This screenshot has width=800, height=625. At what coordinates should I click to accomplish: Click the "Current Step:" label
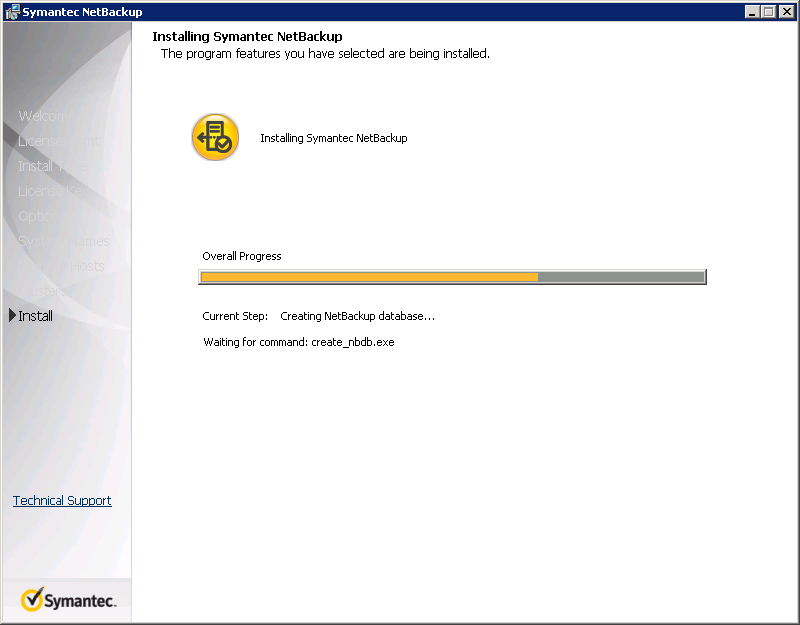(x=235, y=316)
